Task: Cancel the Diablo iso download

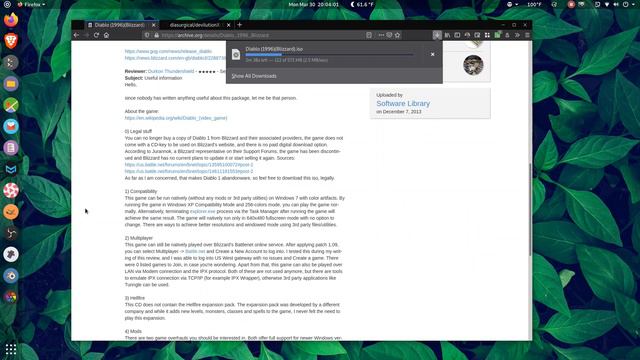Action: [432, 54]
